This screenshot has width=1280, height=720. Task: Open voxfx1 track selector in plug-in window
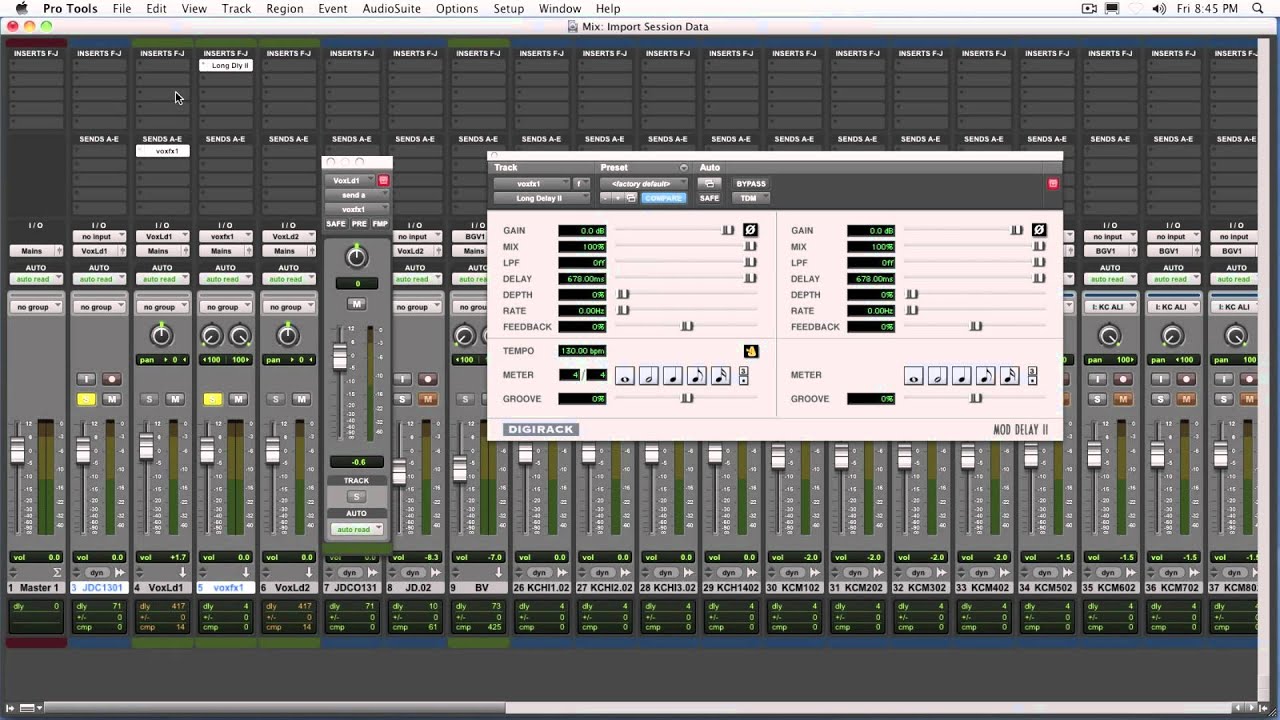531,184
